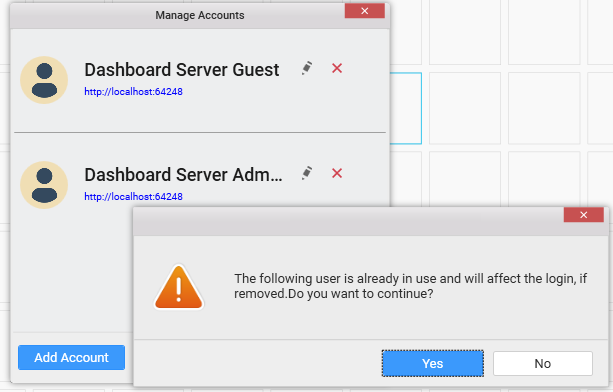
Task: Select the Dashboard Server Adm… avatar
Action: 44,185
